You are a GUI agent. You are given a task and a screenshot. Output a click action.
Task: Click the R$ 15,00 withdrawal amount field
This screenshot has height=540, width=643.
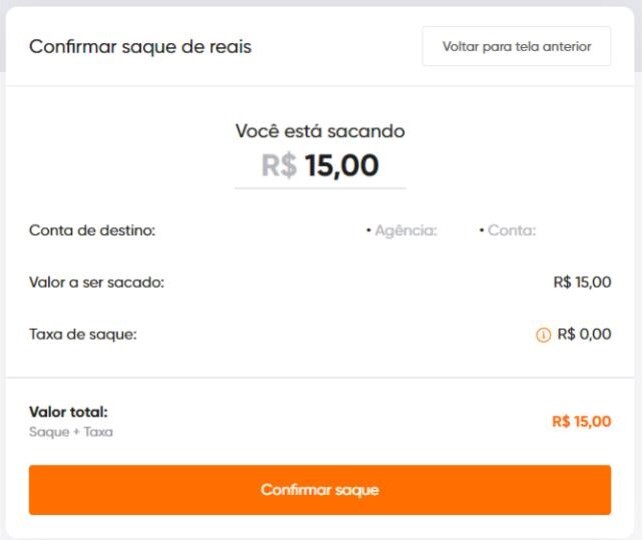point(320,166)
